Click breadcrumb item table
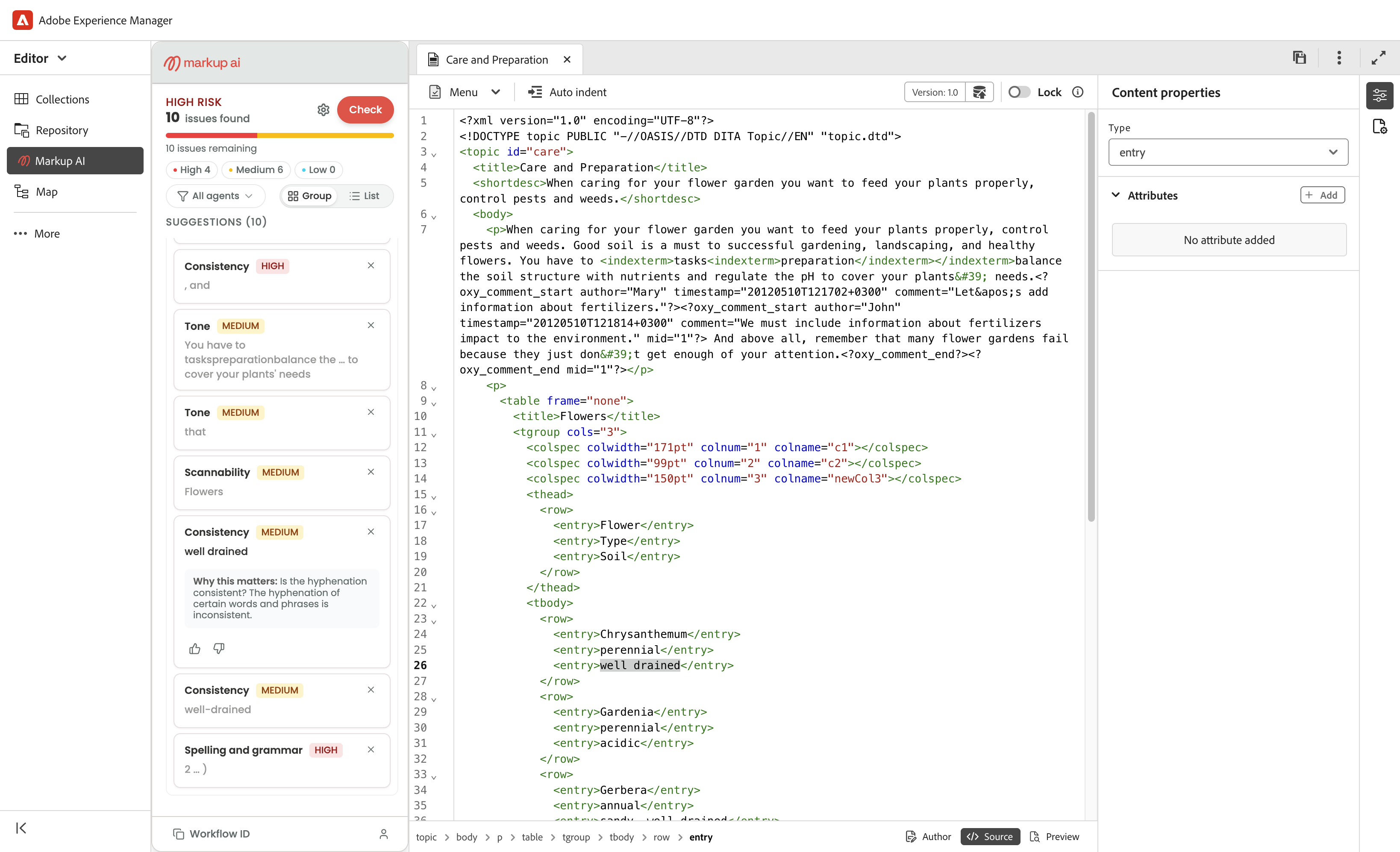The width and height of the screenshot is (1400, 852). point(532,837)
